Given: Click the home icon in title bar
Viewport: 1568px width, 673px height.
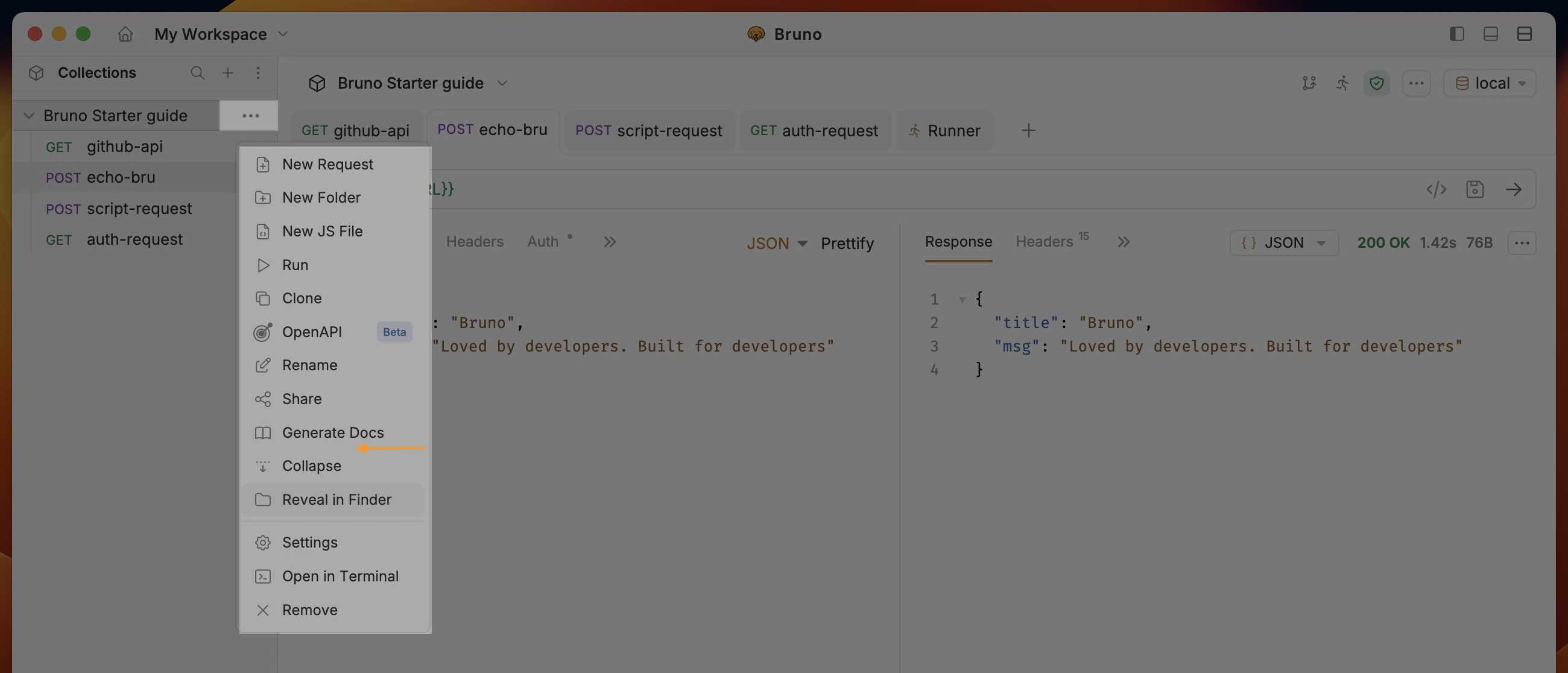Looking at the screenshot, I should click(x=125, y=34).
